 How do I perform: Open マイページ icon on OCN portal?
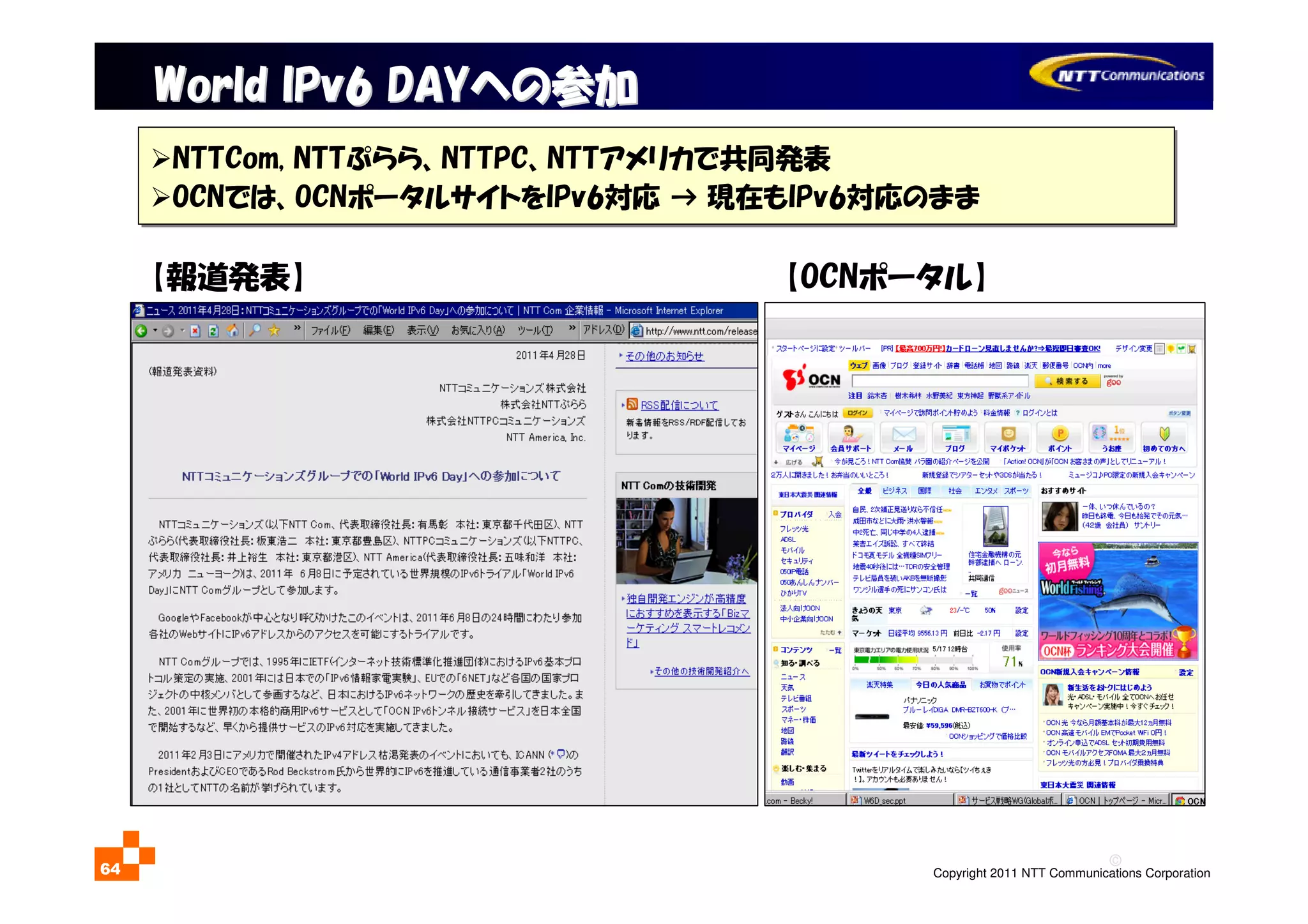(x=798, y=438)
